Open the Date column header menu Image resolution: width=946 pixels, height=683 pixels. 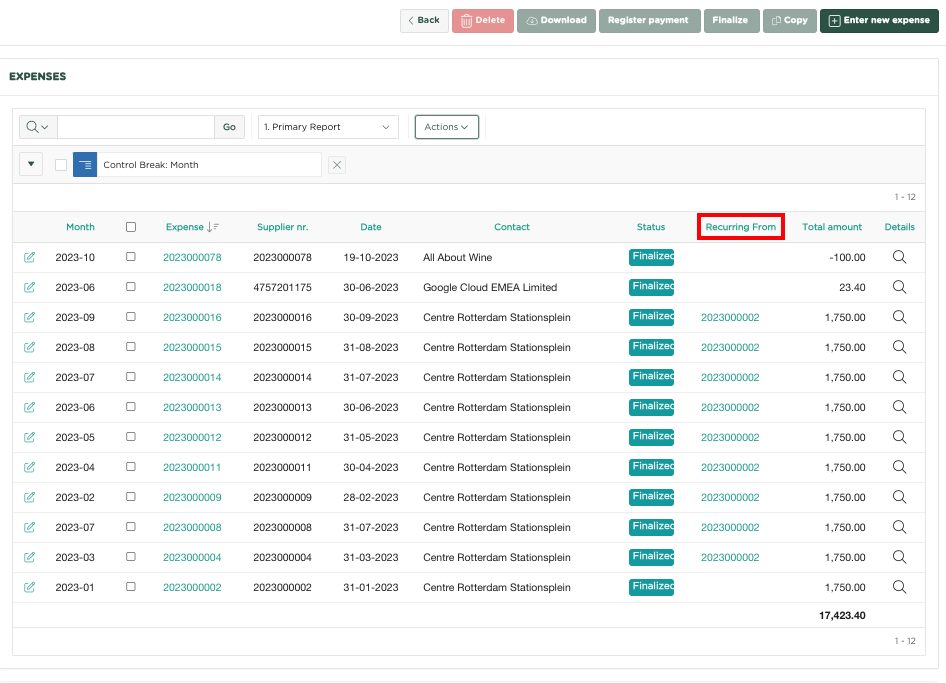371,227
